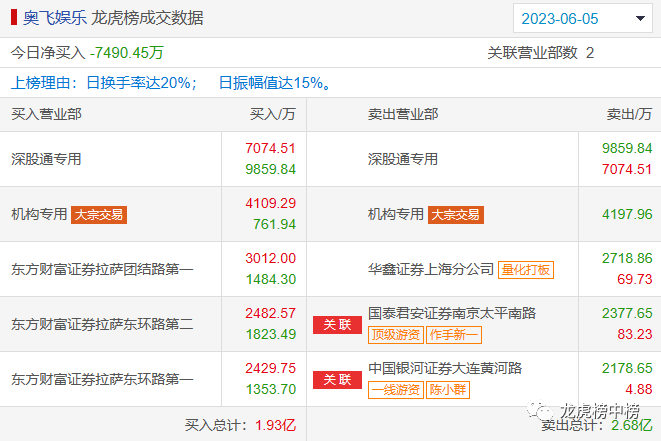The image size is (661, 441).
Task: Click 关联 badge beside 国泰君安证券南京太平南路
Action: tap(337, 324)
